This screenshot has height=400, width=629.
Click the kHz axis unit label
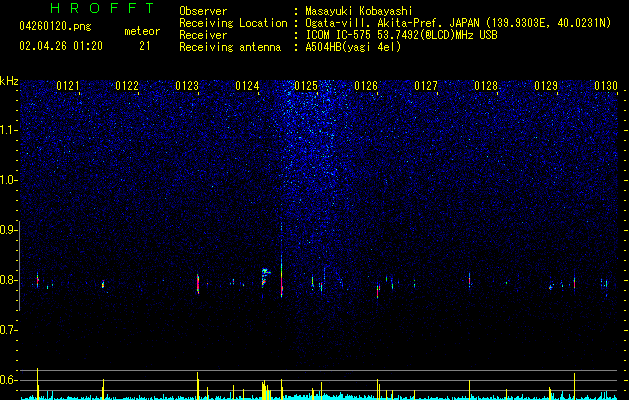[x=9, y=81]
